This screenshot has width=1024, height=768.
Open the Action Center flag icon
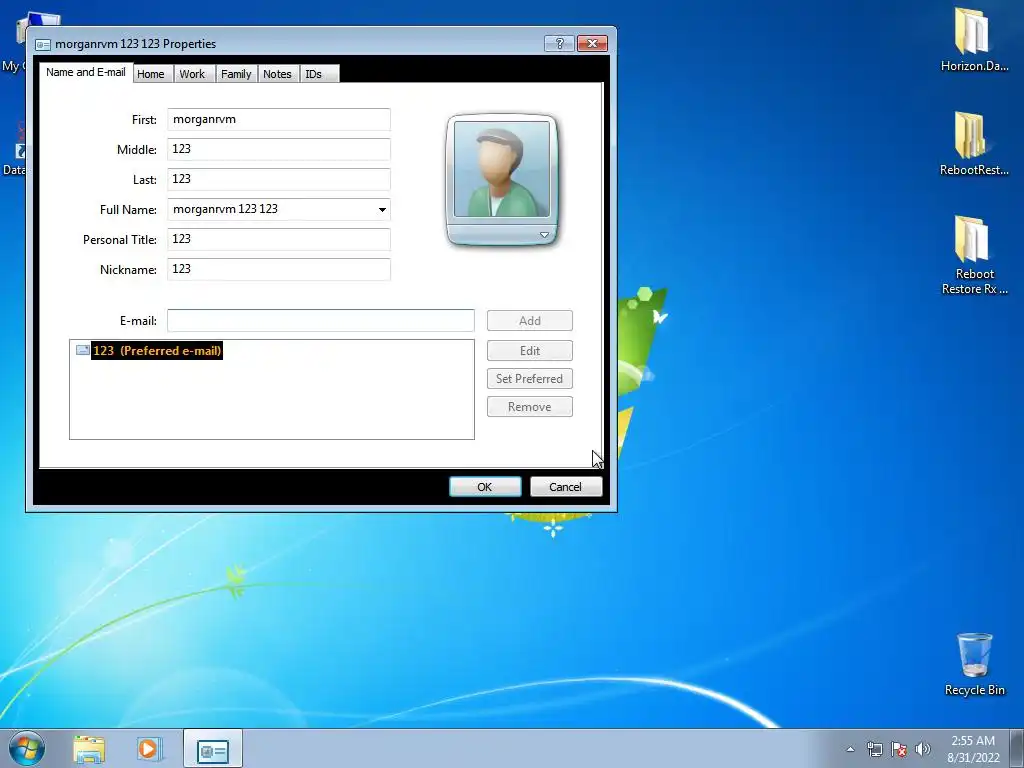[x=899, y=749]
